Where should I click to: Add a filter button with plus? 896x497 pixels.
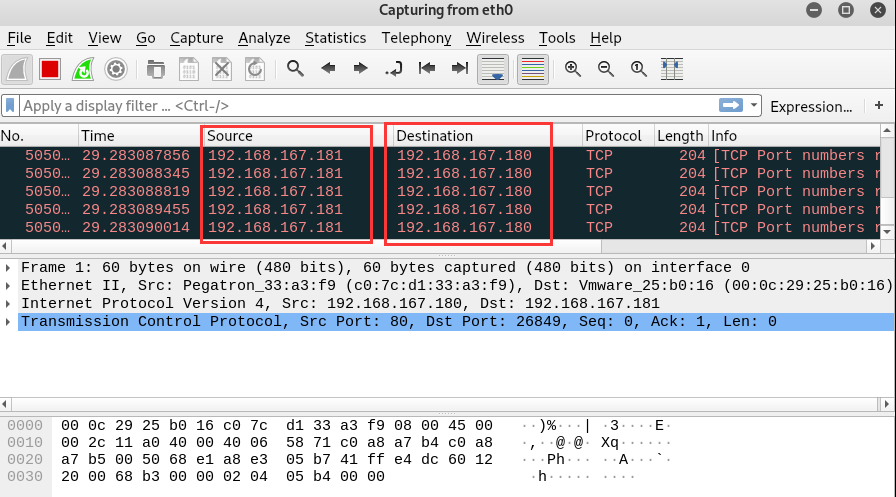point(879,105)
